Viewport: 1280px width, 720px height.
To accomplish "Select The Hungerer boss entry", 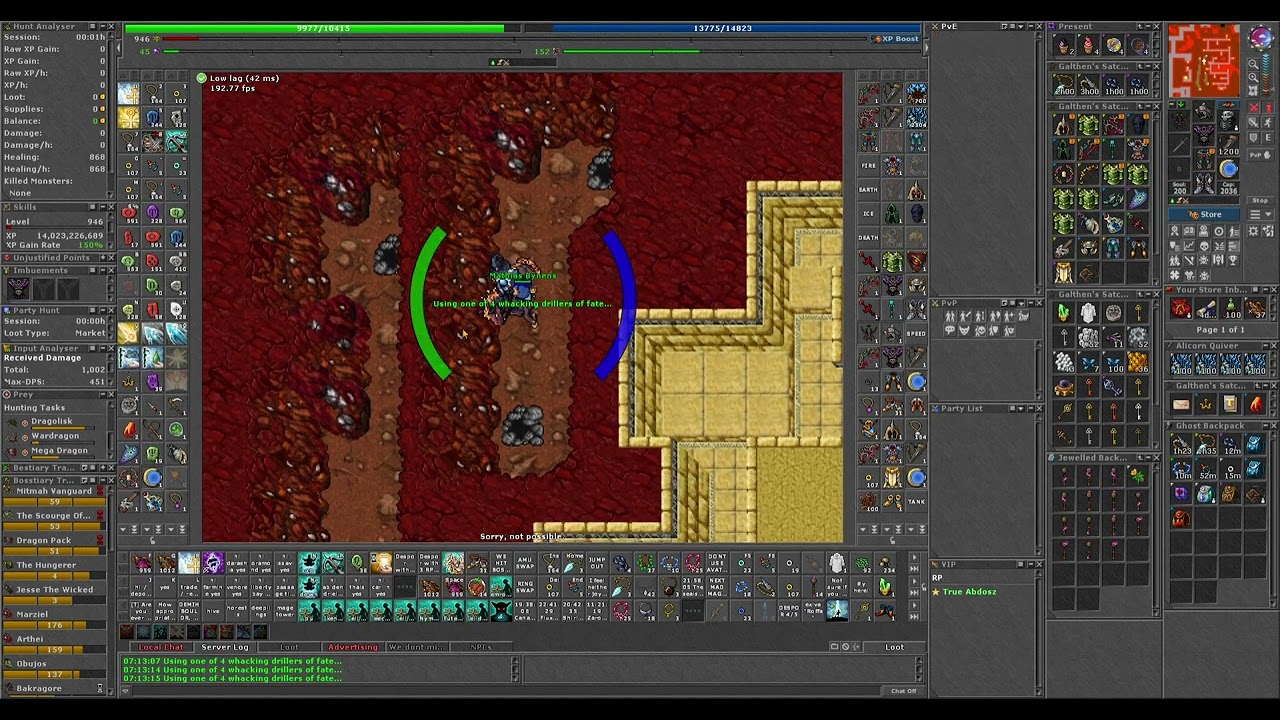I will point(54,568).
